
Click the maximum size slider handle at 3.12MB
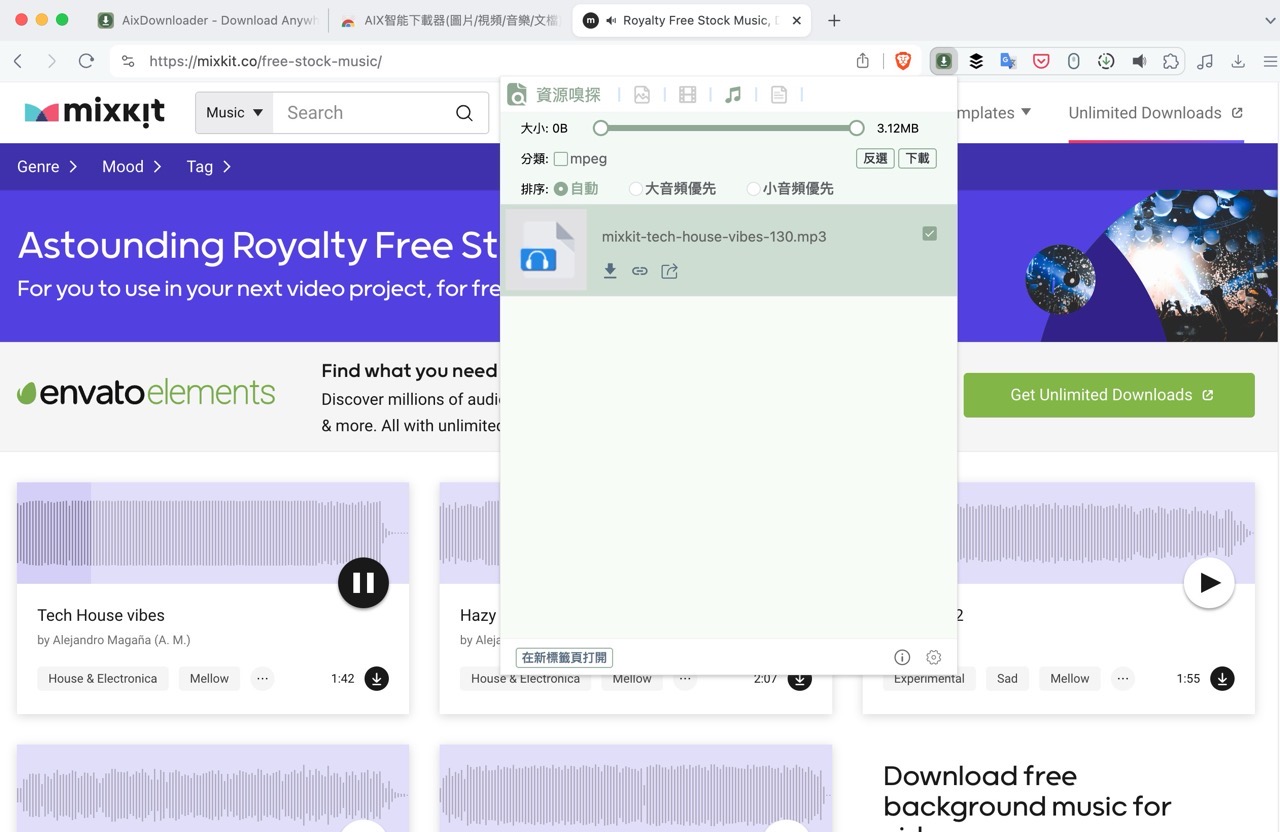coord(856,128)
